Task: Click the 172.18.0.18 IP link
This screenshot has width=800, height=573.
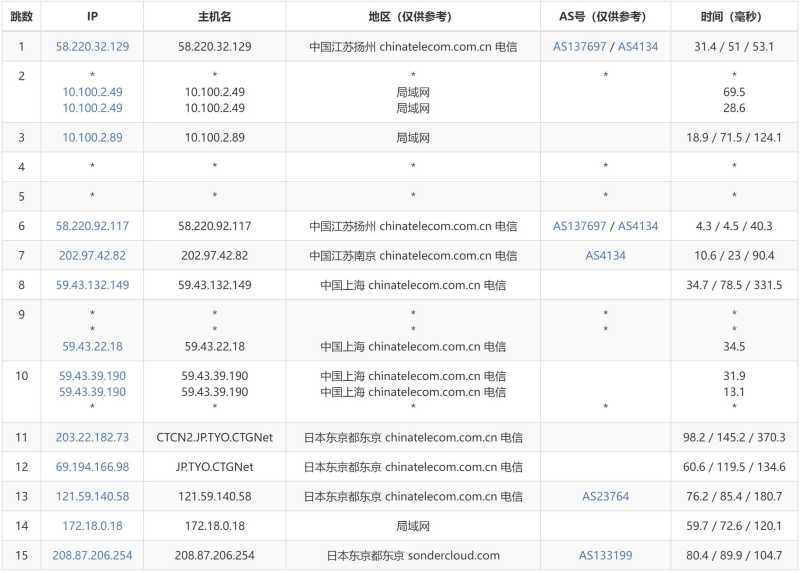Action: [92, 525]
